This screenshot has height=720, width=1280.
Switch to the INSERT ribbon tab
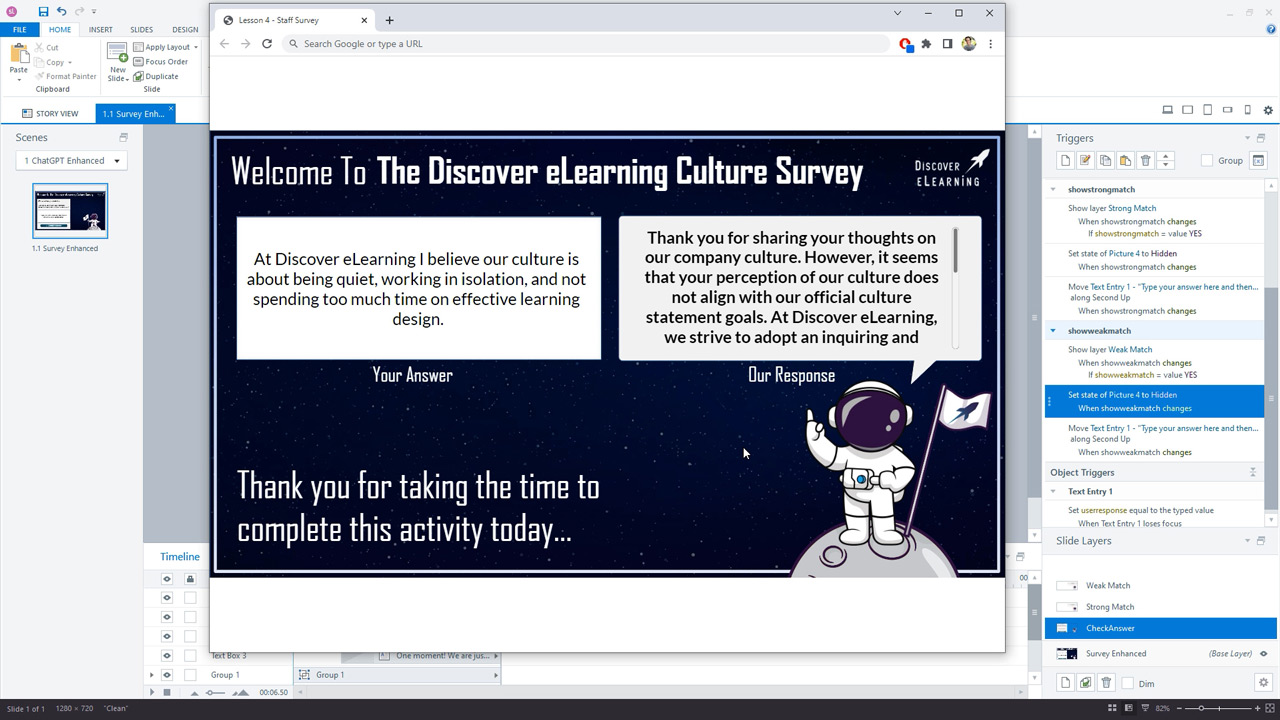pyautogui.click(x=100, y=29)
